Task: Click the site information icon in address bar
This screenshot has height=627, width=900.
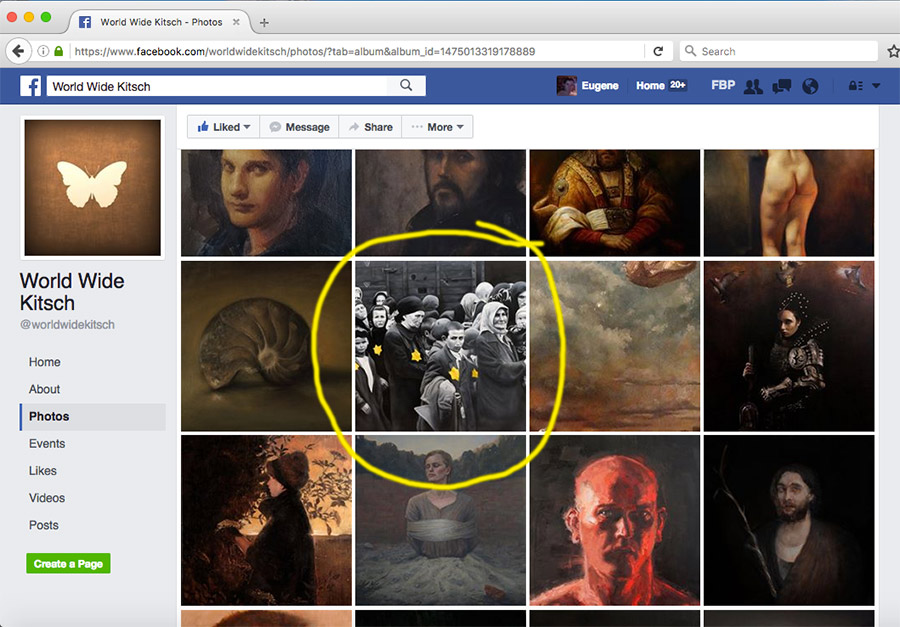Action: click(x=43, y=51)
